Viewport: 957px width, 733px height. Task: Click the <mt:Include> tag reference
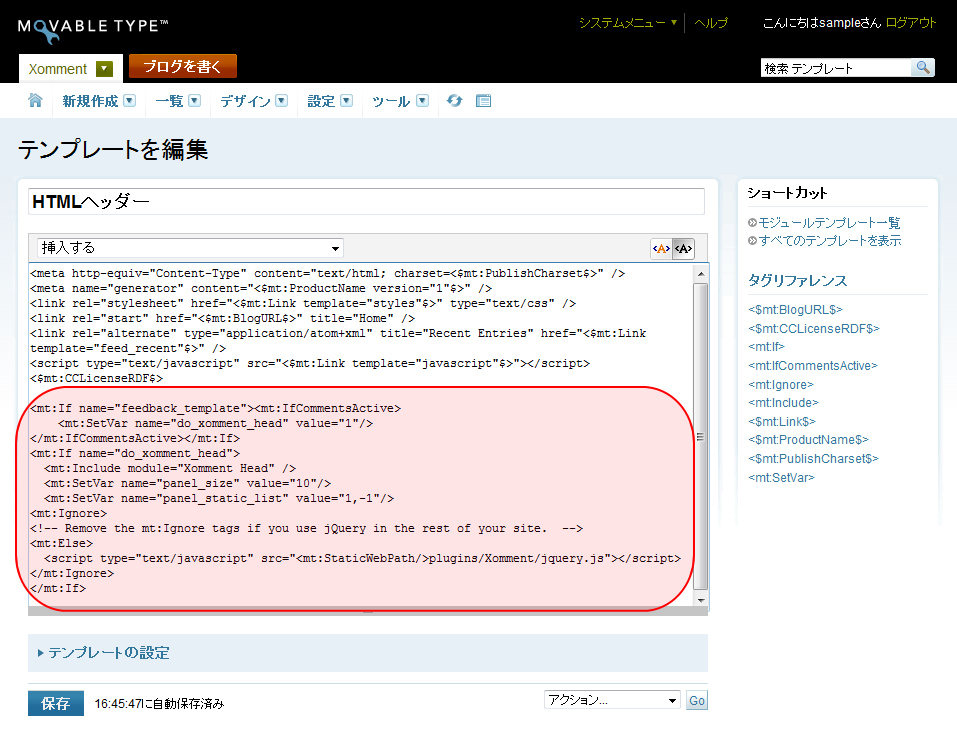tap(783, 403)
